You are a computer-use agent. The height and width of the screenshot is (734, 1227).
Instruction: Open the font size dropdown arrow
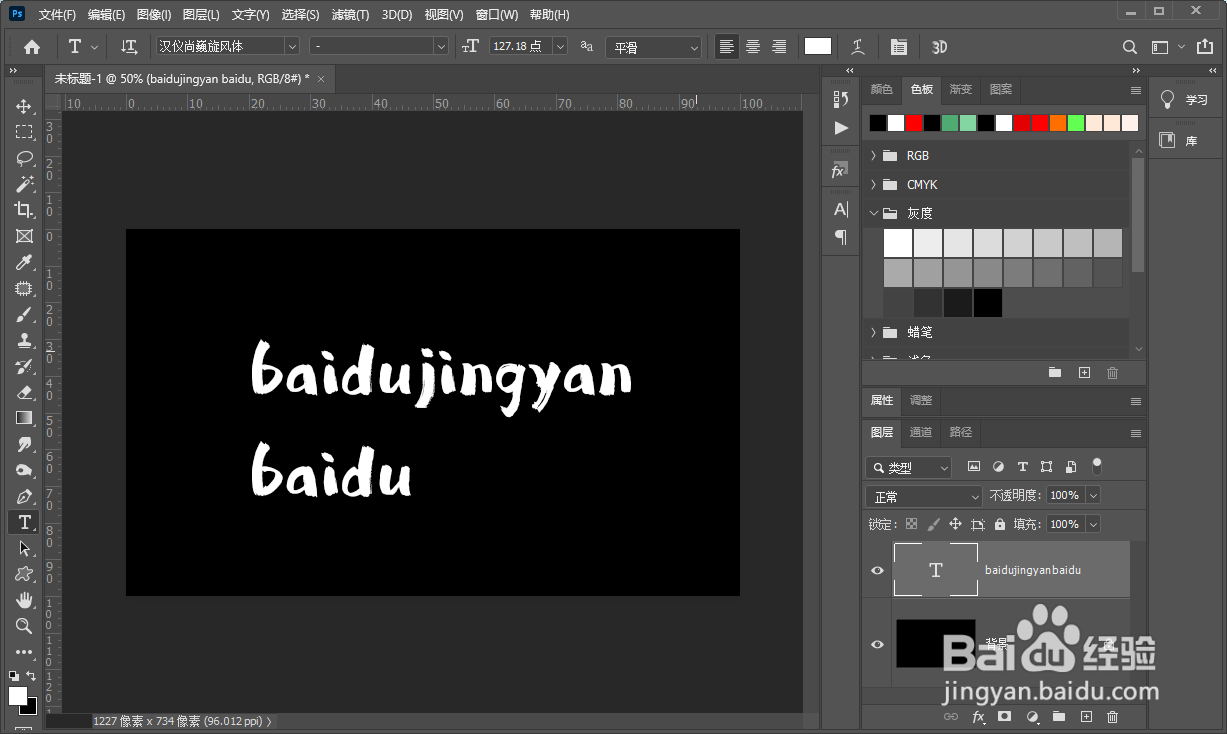click(x=559, y=47)
